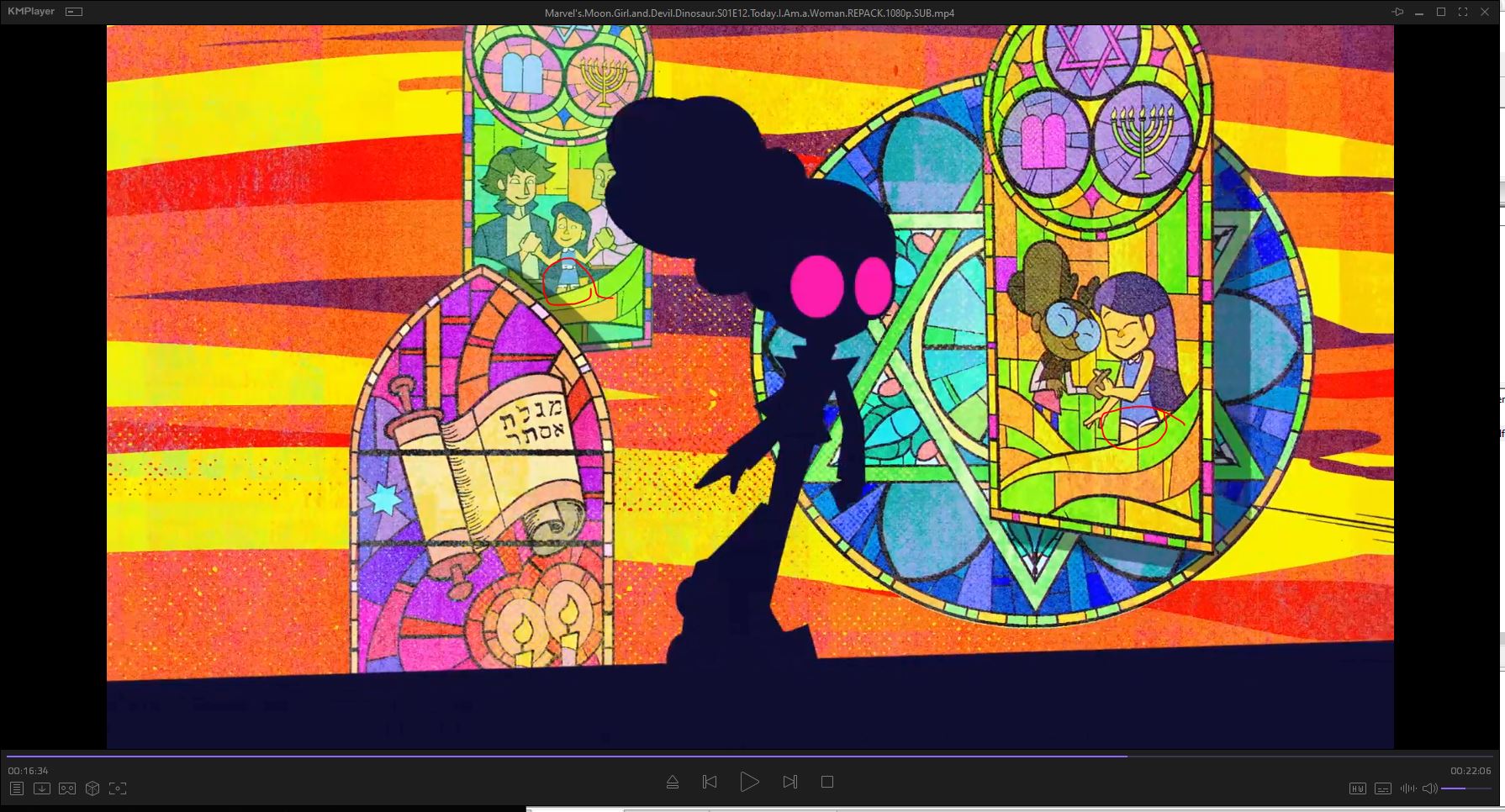Toggle subtitles display
The width and height of the screenshot is (1505, 812).
(x=1382, y=788)
